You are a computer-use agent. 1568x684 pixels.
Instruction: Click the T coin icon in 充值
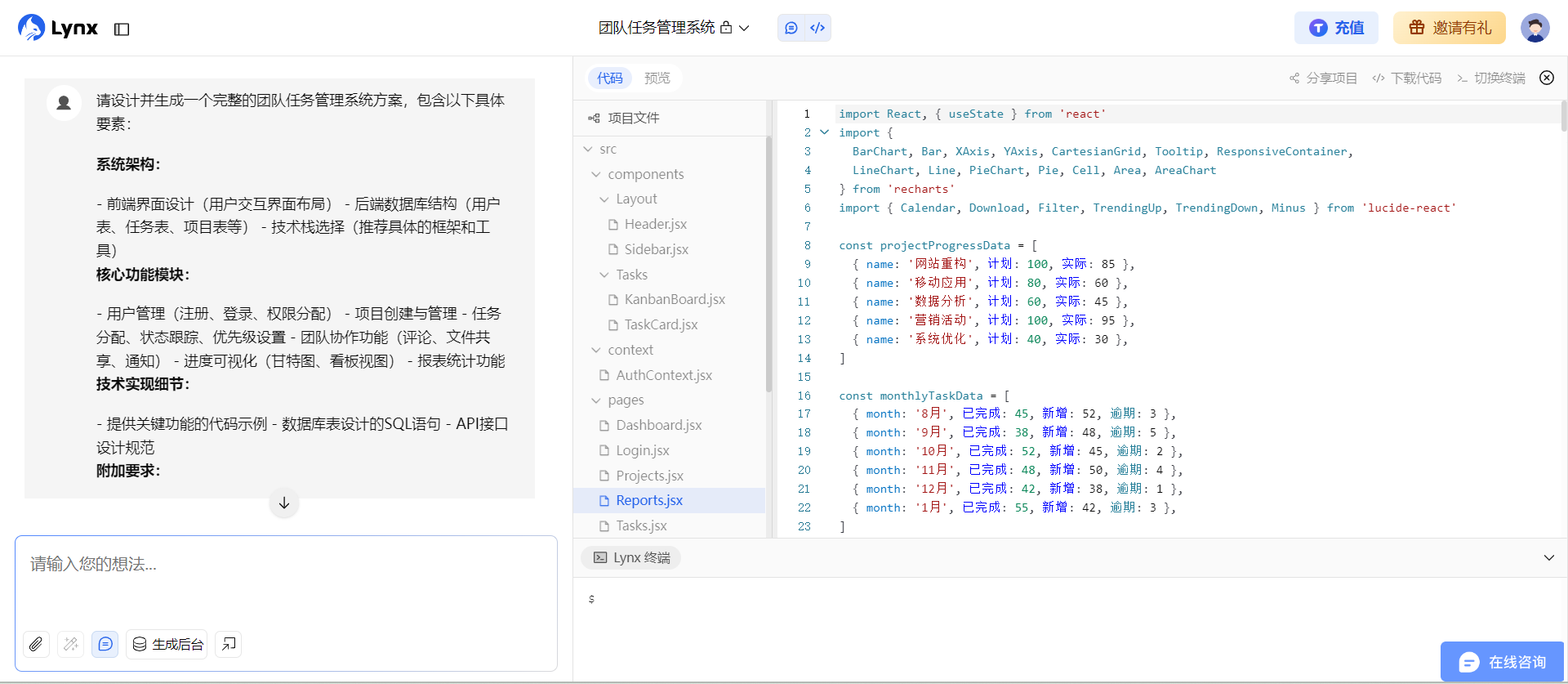(x=1318, y=28)
